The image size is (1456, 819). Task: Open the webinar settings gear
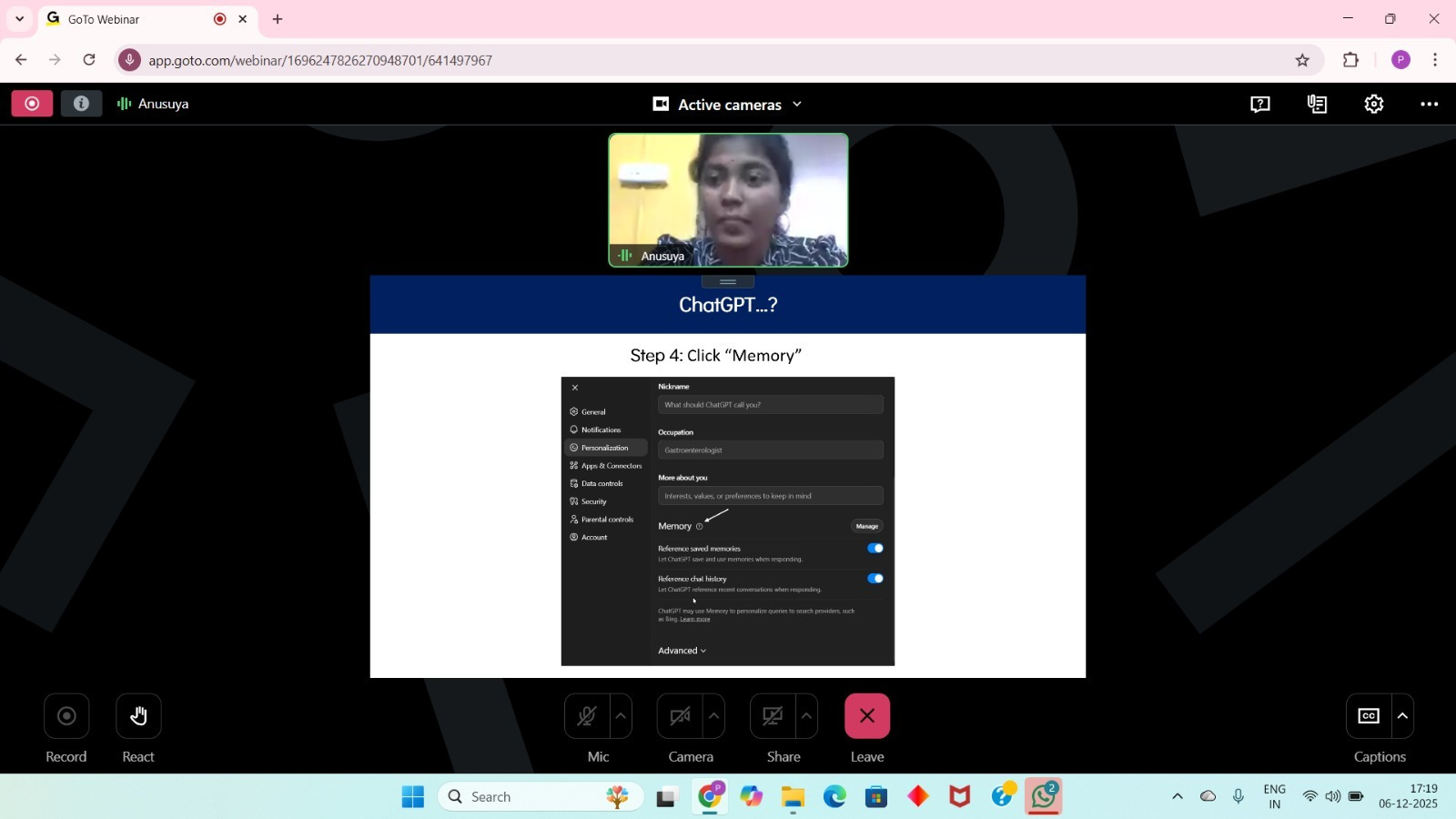point(1374,105)
